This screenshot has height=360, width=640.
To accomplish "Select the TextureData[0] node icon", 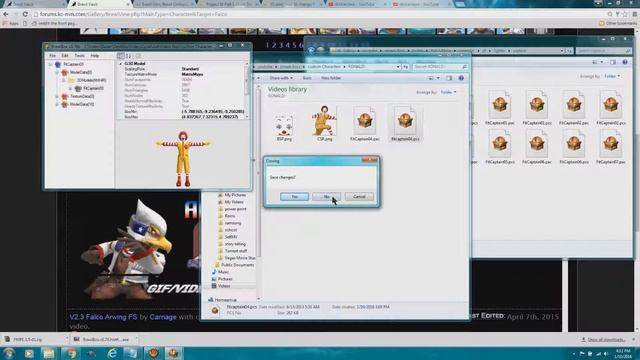I will (x=64, y=96).
